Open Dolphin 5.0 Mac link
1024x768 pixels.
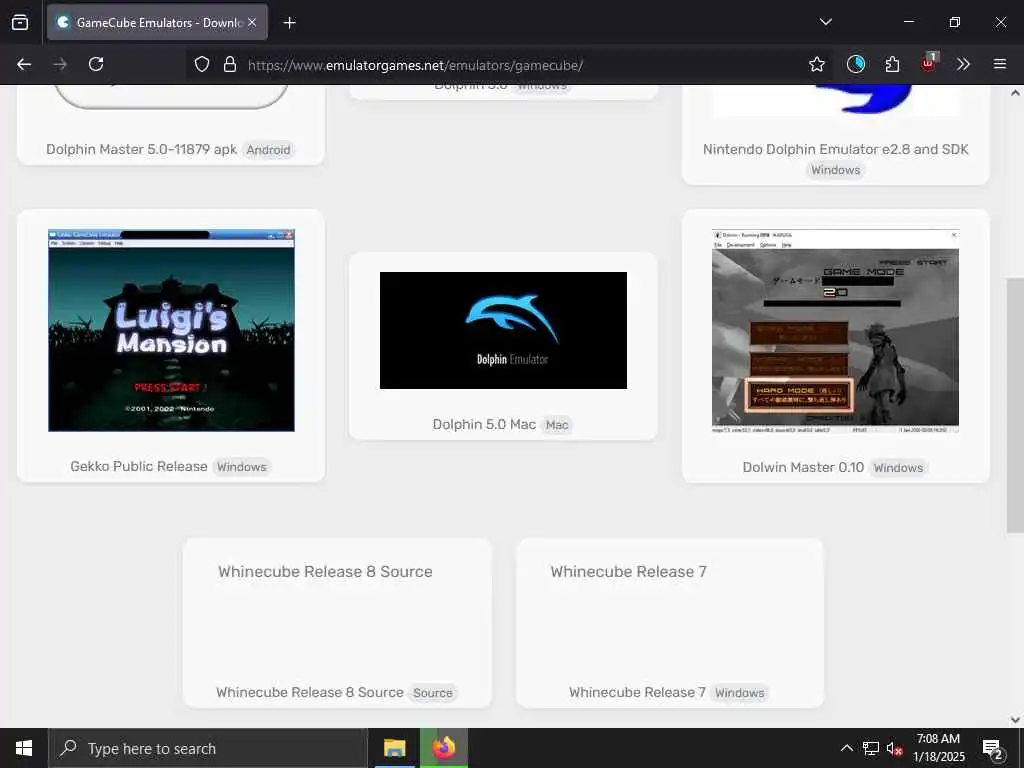pos(484,424)
